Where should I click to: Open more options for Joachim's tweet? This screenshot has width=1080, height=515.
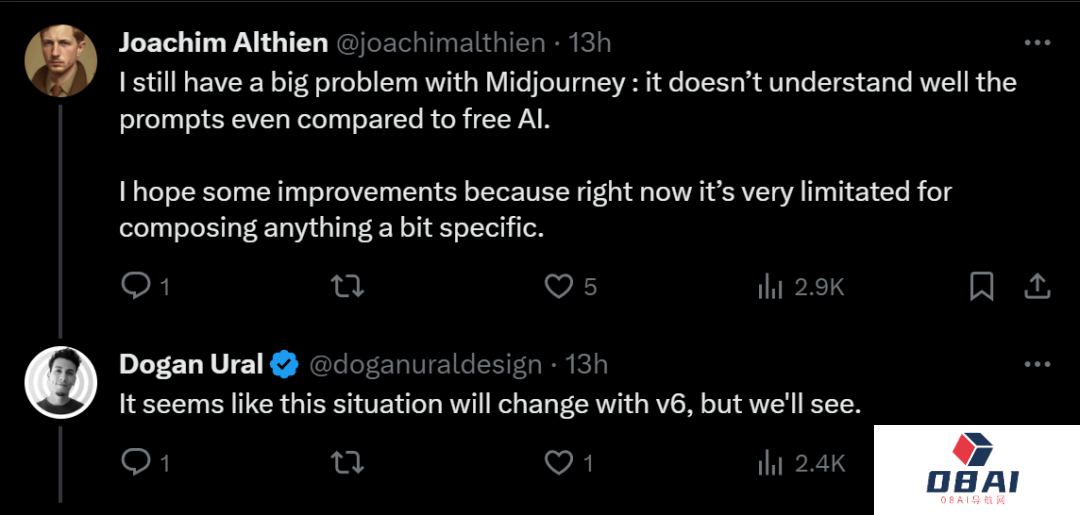click(x=1037, y=43)
